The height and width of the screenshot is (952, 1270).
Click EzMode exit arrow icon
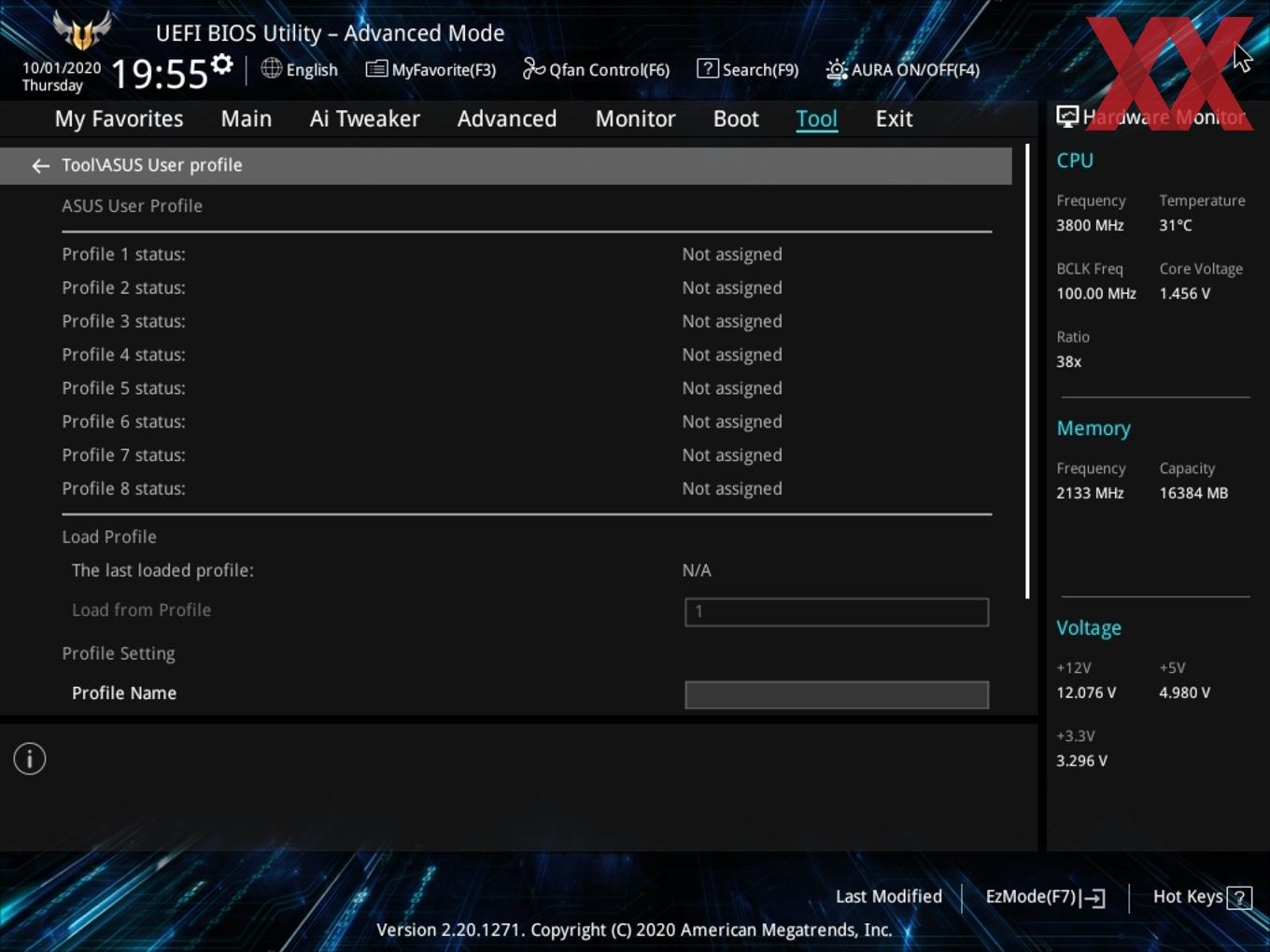pos(1094,898)
